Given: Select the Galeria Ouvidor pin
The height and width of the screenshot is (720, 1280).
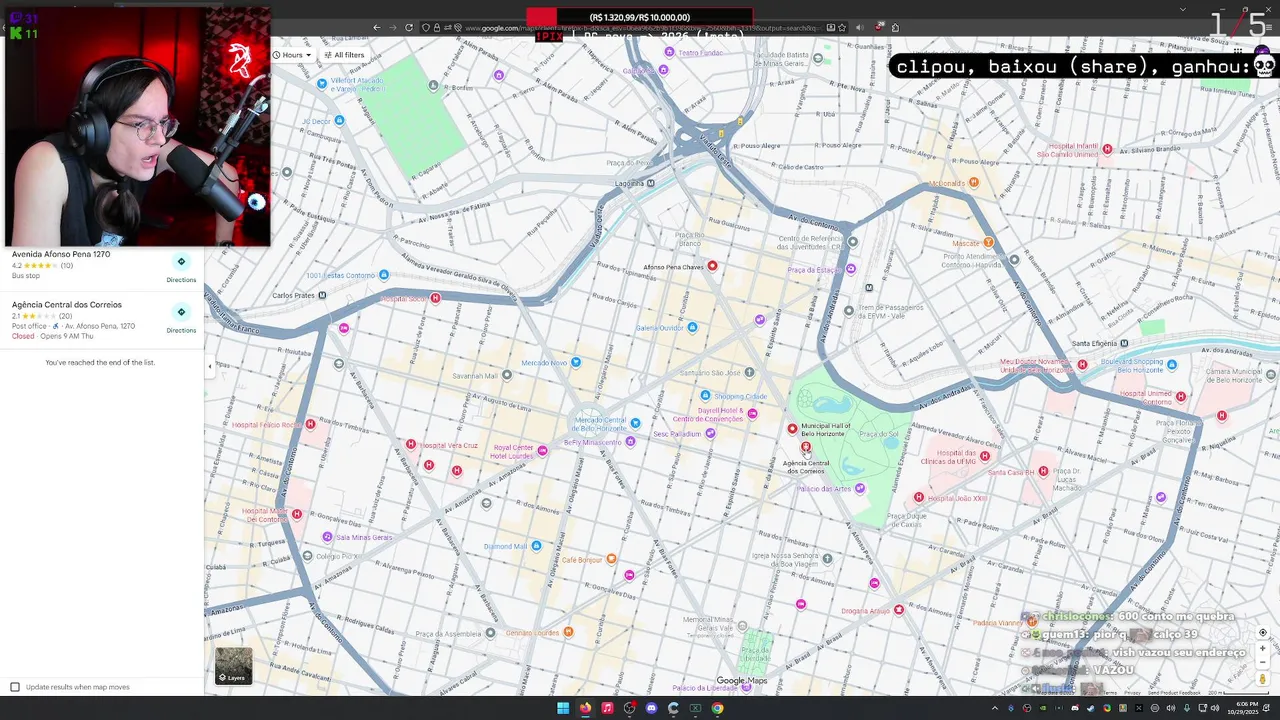Looking at the screenshot, I should [692, 327].
